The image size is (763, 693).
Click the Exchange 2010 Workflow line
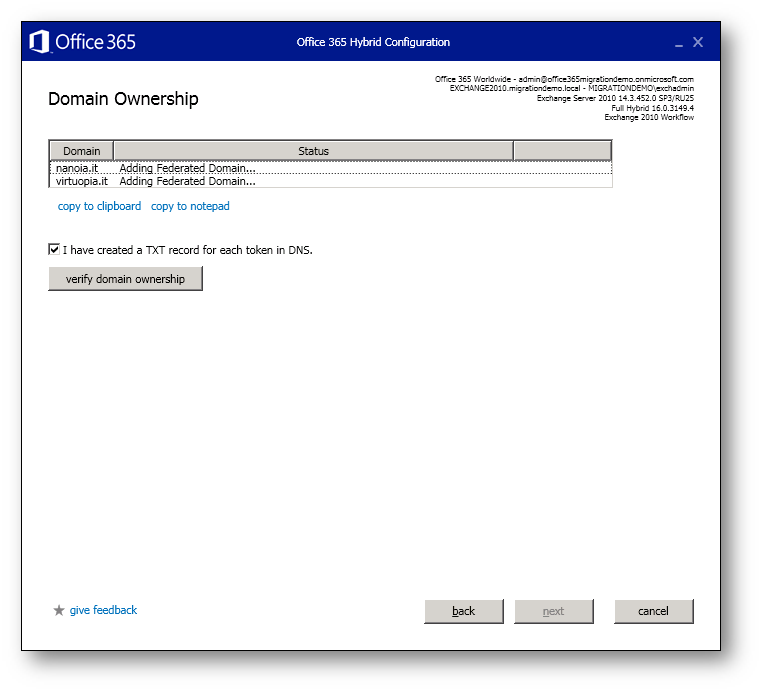pos(649,117)
